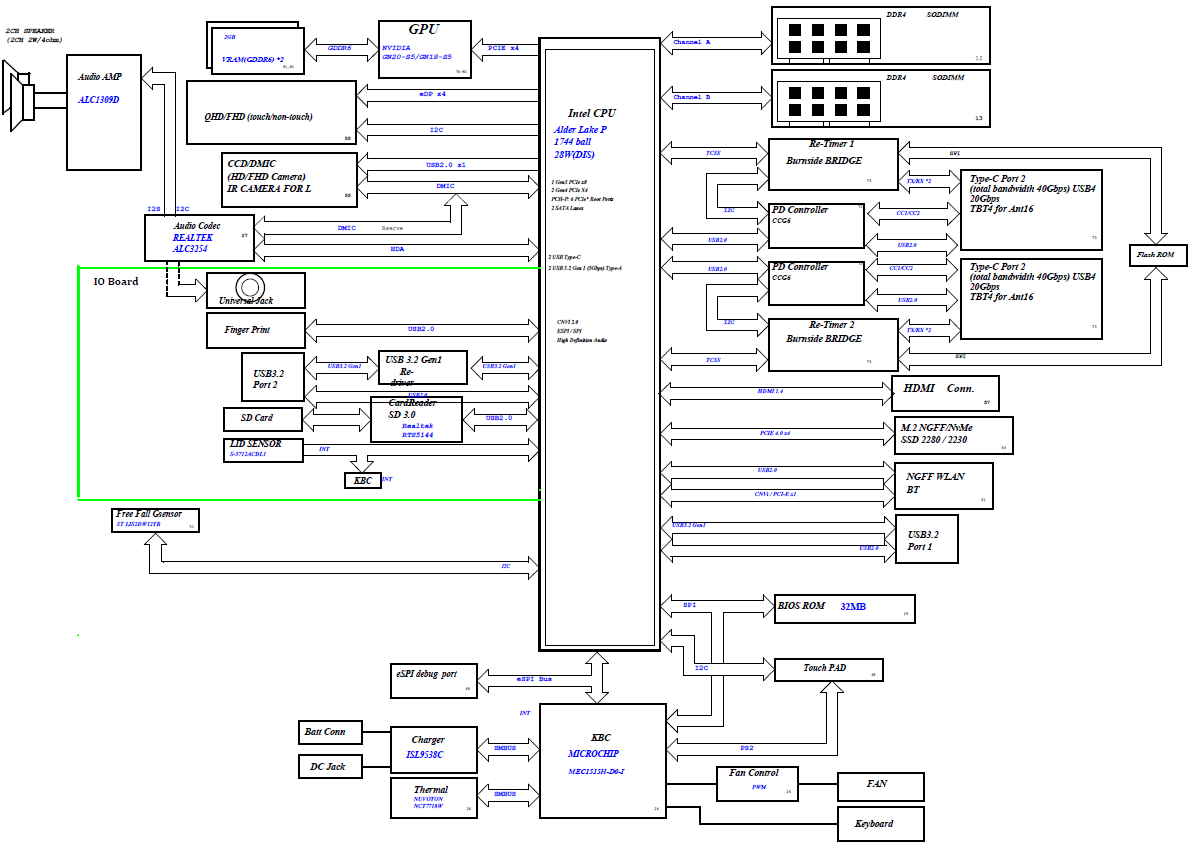
Task: Select the NVIDIA GPU block
Action: point(424,48)
